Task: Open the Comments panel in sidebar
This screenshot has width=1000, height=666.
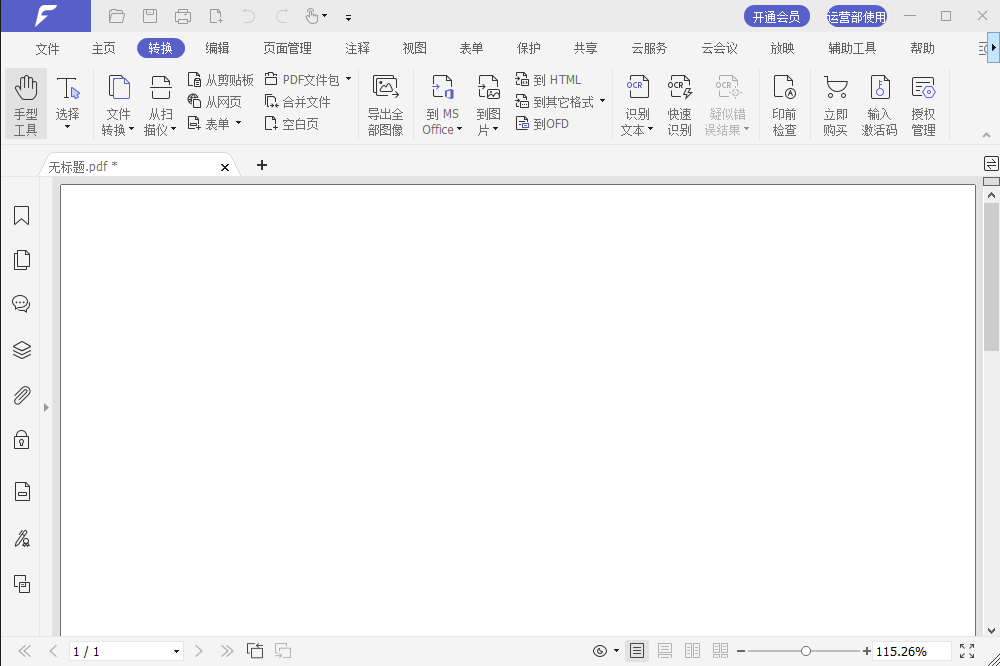Action: coord(22,304)
